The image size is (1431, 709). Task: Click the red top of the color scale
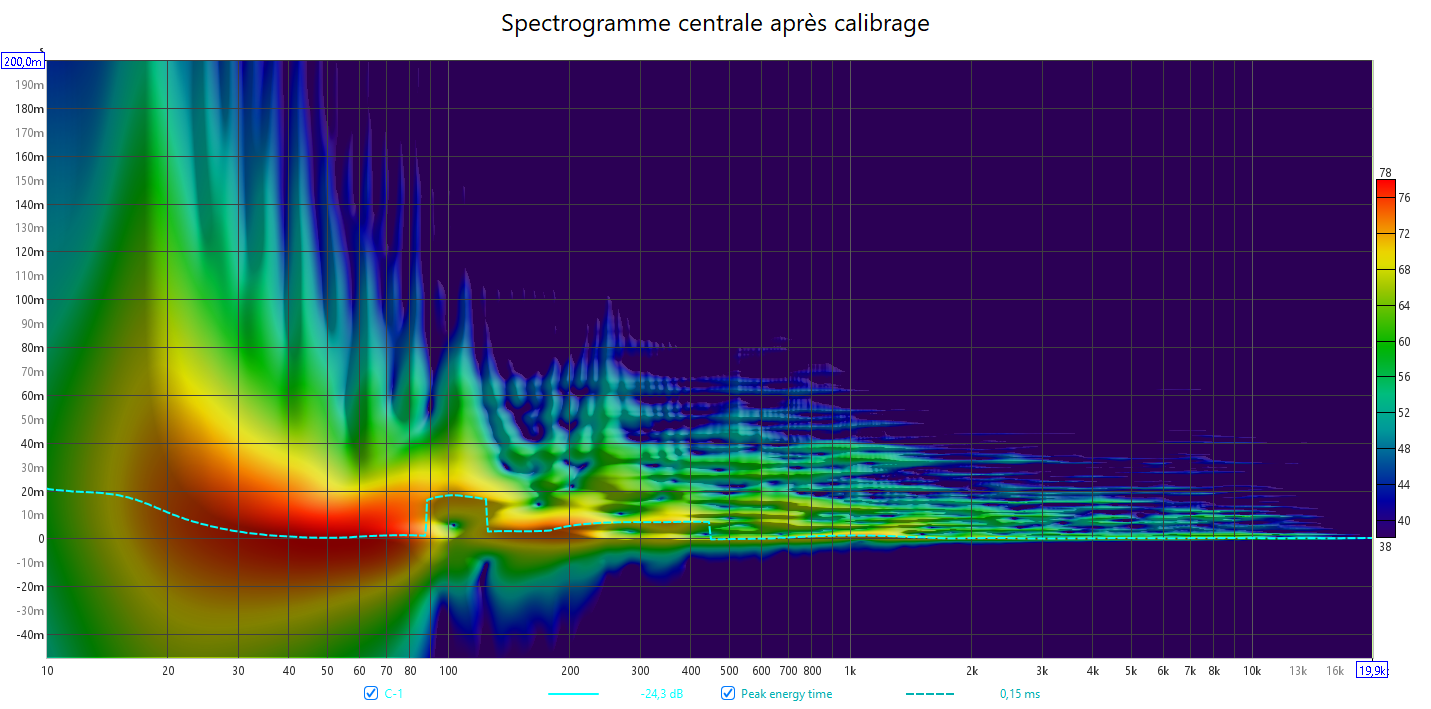click(x=1385, y=184)
